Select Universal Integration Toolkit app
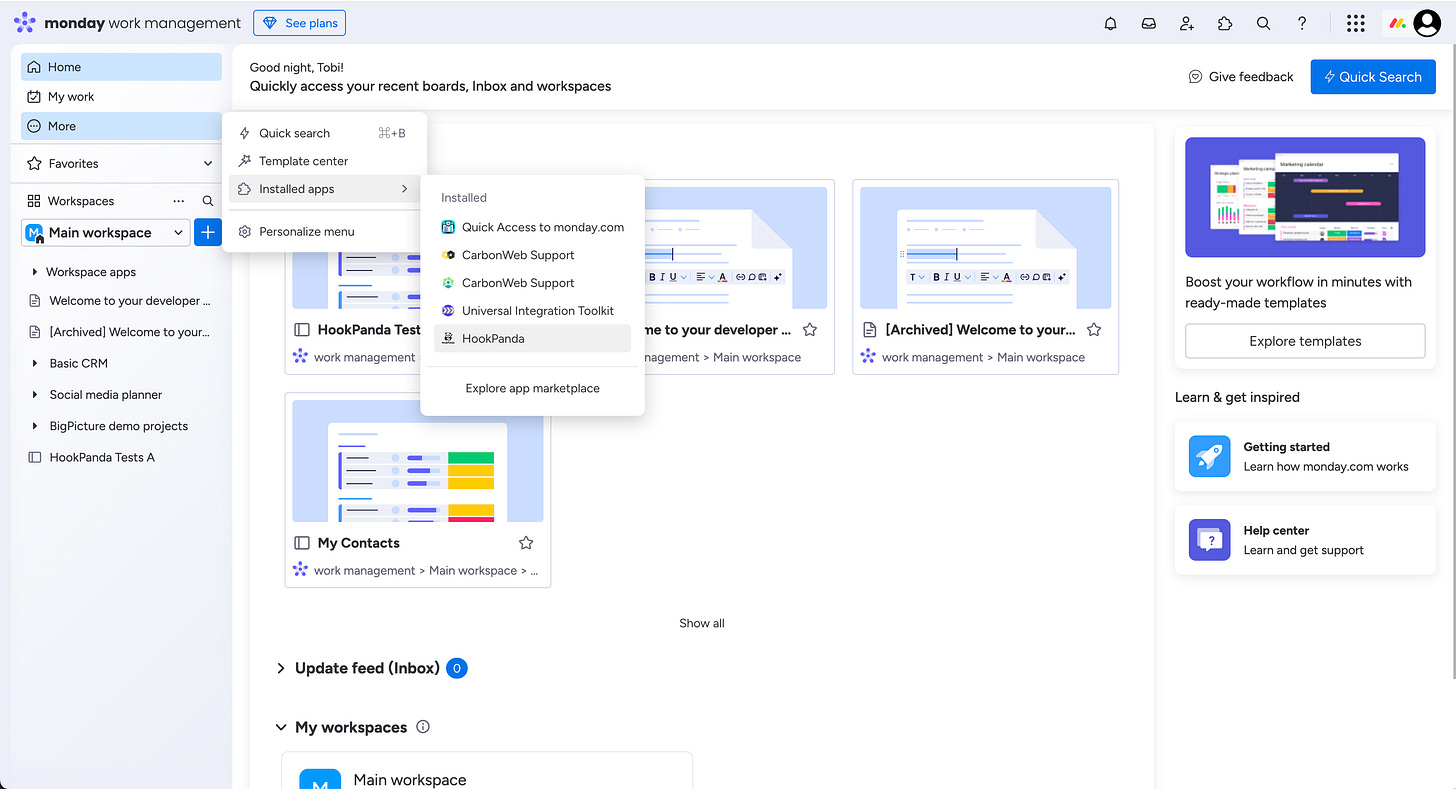 pyautogui.click(x=532, y=311)
